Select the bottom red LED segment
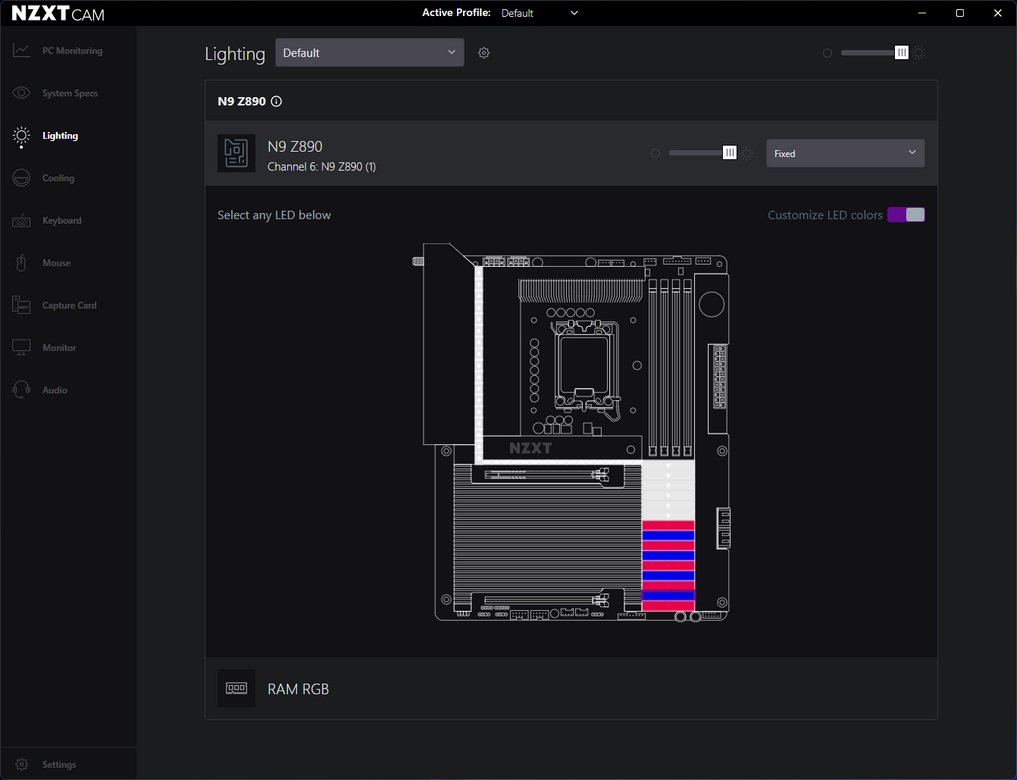This screenshot has width=1017, height=780. pos(668,606)
